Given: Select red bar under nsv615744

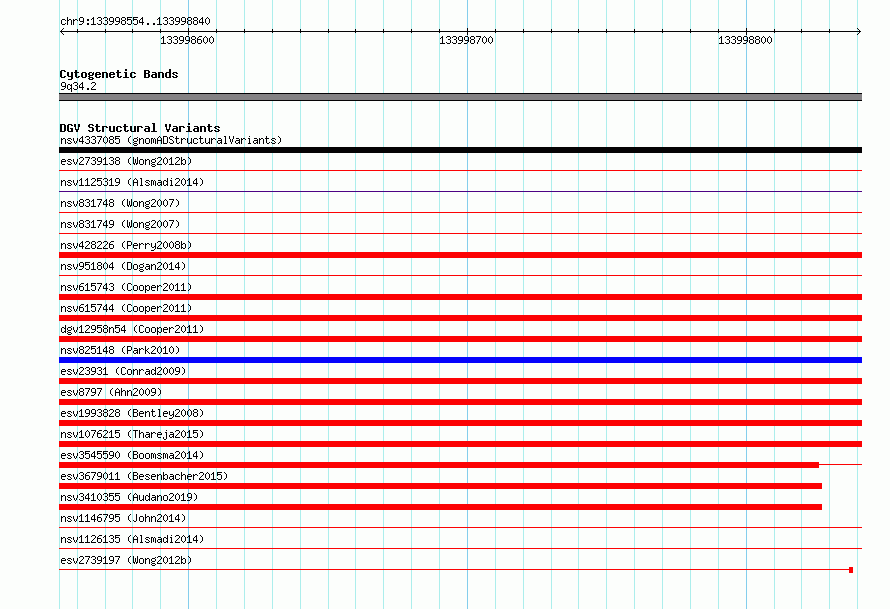Looking at the screenshot, I should click(x=460, y=318).
